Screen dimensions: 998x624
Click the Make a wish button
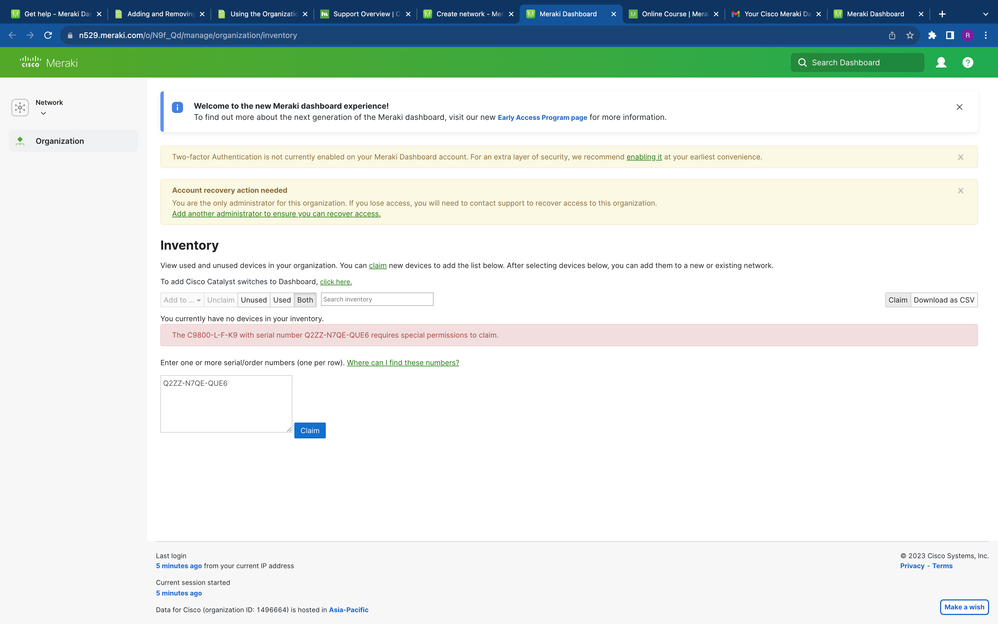[964, 607]
